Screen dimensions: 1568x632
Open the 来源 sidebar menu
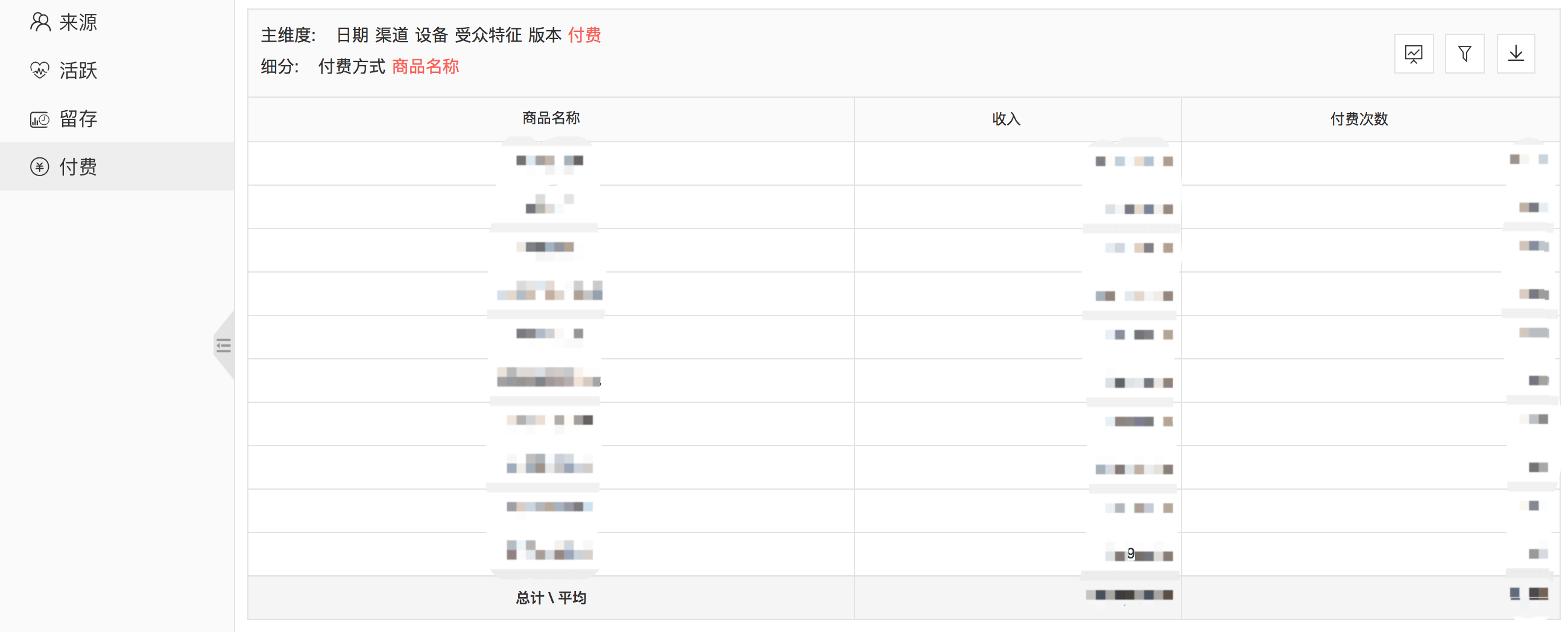click(x=78, y=22)
